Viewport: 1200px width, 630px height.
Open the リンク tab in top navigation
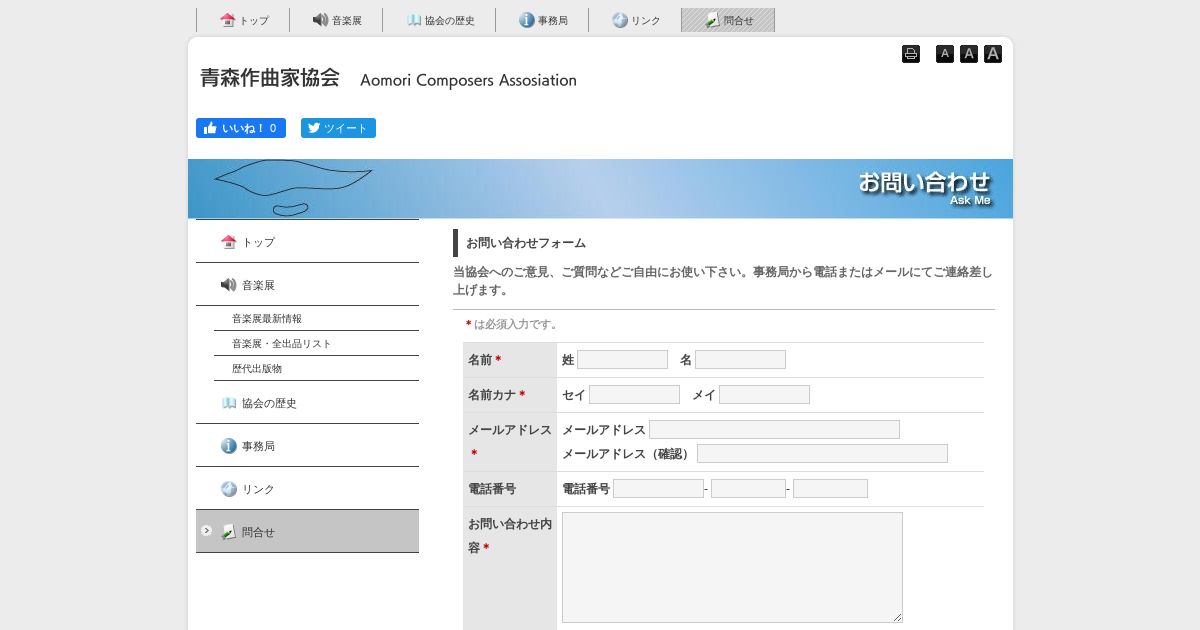(x=635, y=20)
